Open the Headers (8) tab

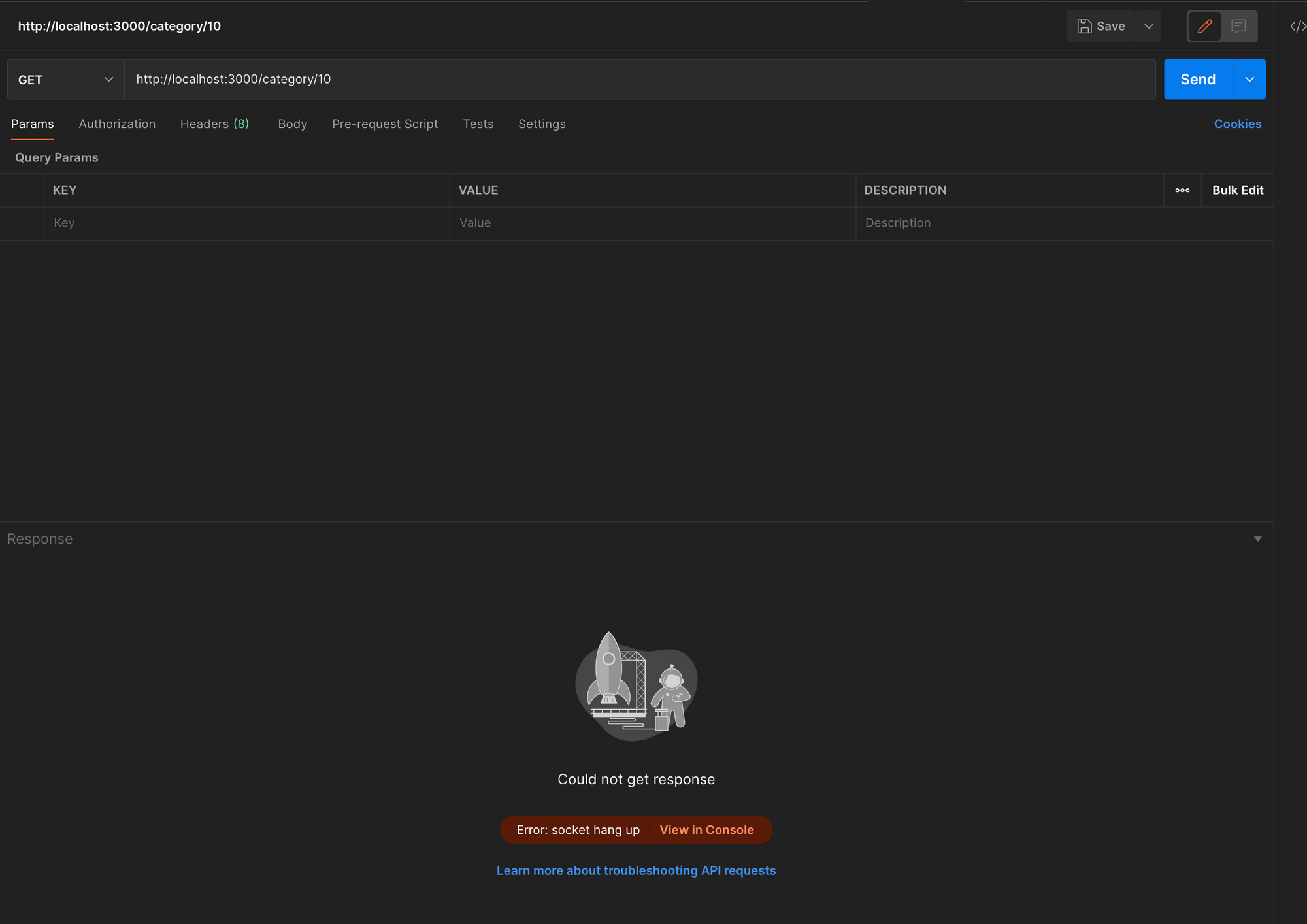click(214, 124)
